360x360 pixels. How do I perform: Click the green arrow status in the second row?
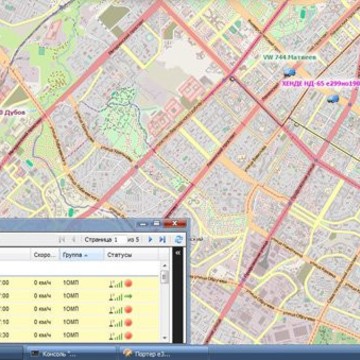(x=128, y=296)
